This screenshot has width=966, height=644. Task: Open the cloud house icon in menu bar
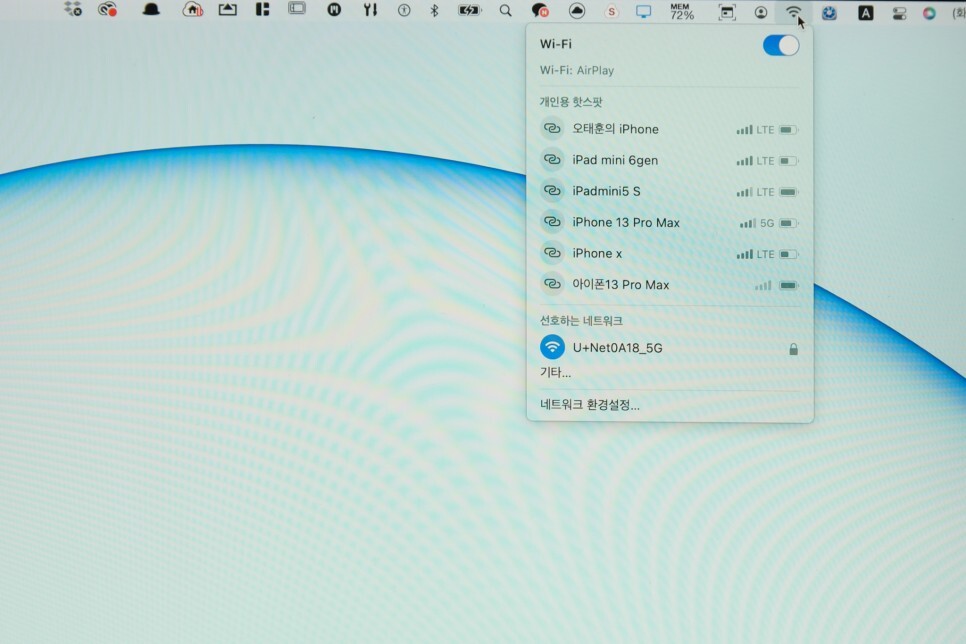pos(193,9)
